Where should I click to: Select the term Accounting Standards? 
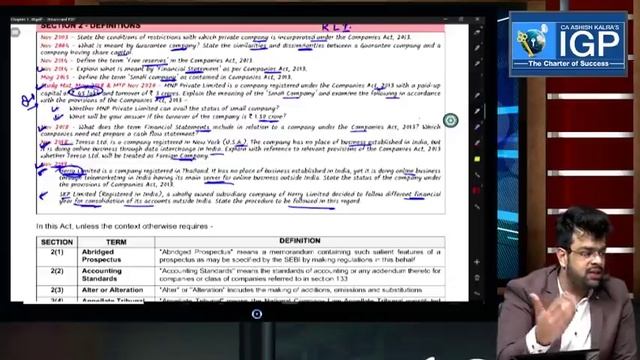[x=102, y=275]
